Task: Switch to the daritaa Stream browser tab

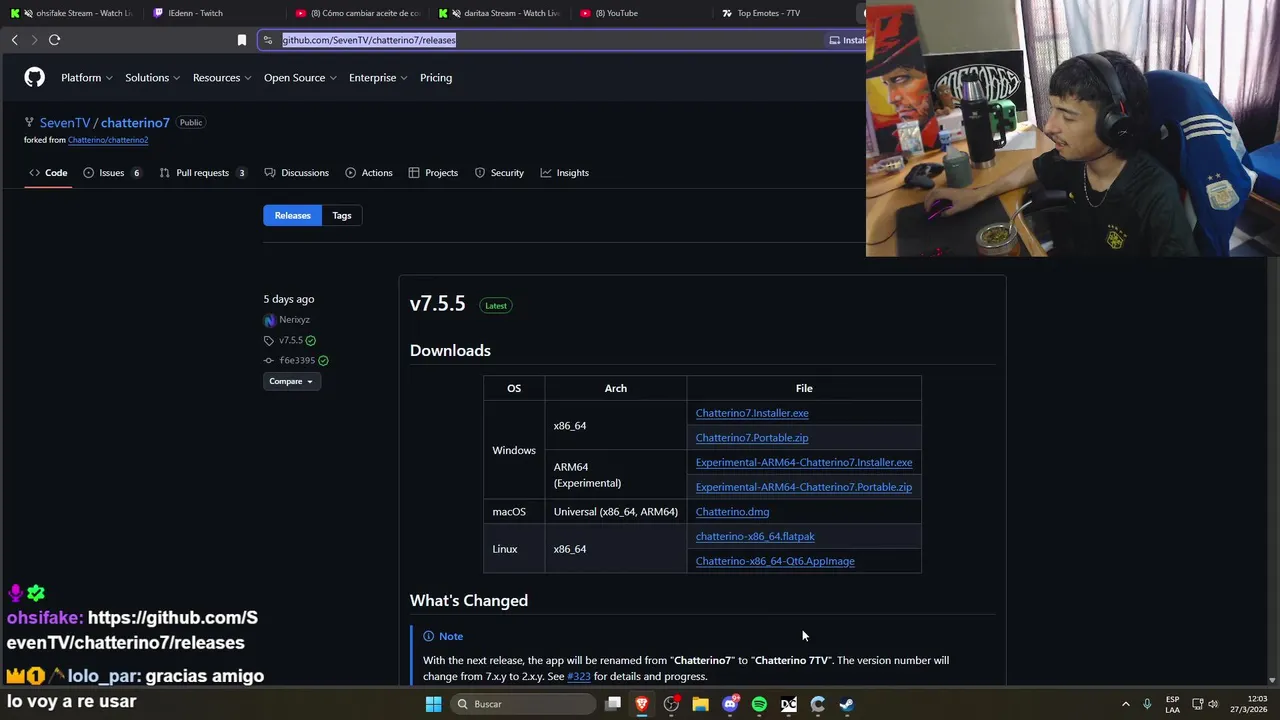Action: pyautogui.click(x=500, y=13)
